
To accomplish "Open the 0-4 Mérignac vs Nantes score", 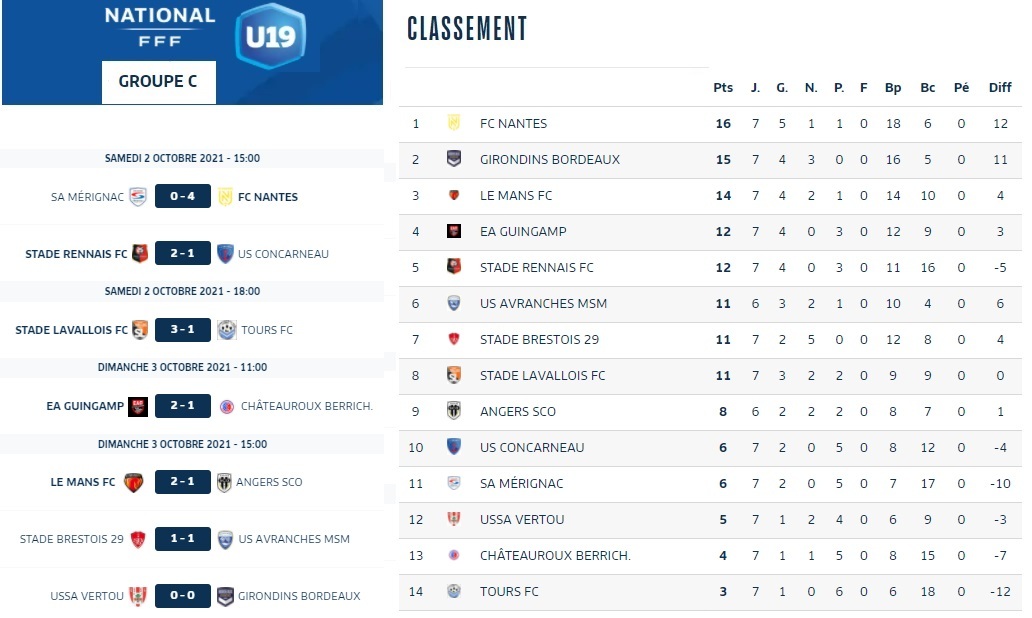I will coord(182,197).
